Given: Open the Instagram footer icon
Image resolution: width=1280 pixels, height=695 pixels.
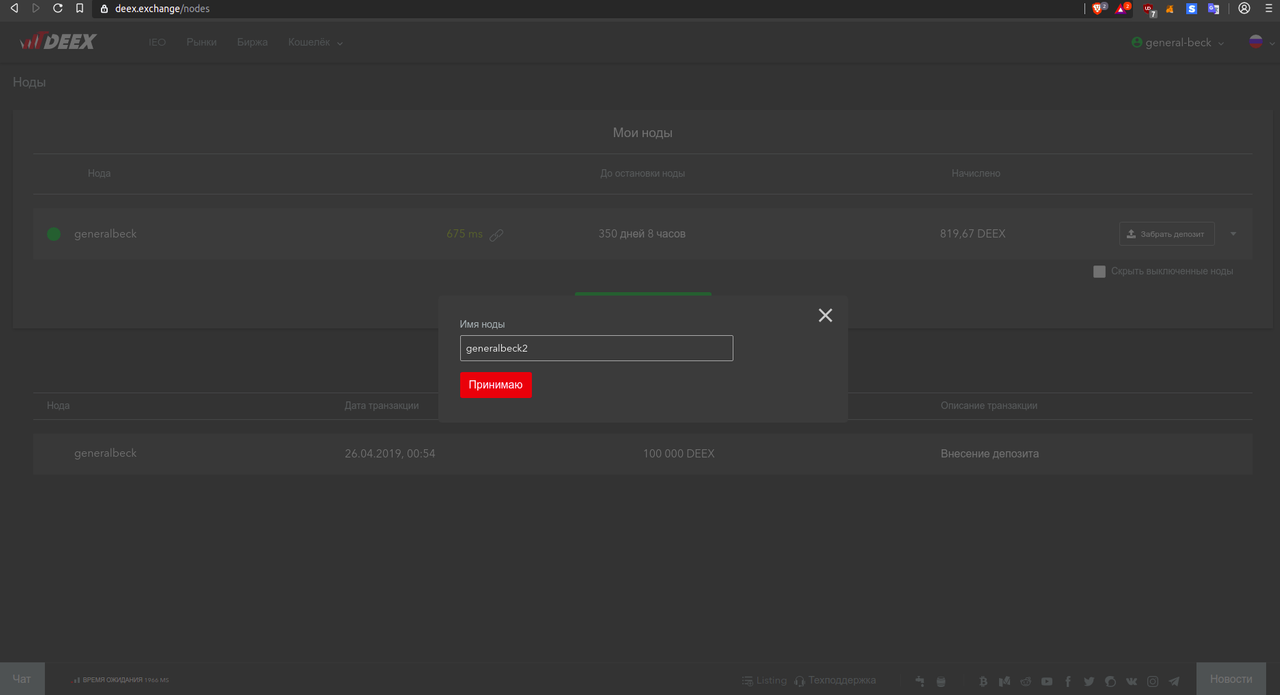Looking at the screenshot, I should tap(1153, 681).
